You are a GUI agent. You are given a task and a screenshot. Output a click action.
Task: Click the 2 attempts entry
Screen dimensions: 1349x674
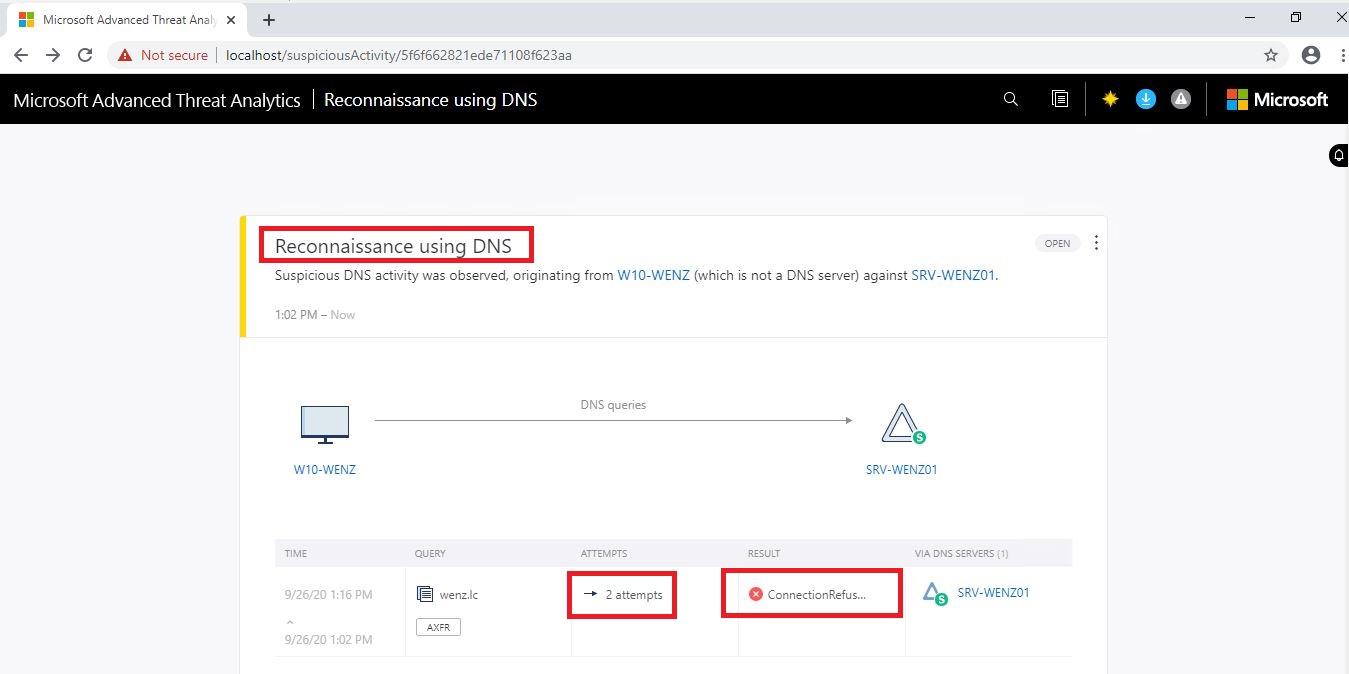(624, 594)
